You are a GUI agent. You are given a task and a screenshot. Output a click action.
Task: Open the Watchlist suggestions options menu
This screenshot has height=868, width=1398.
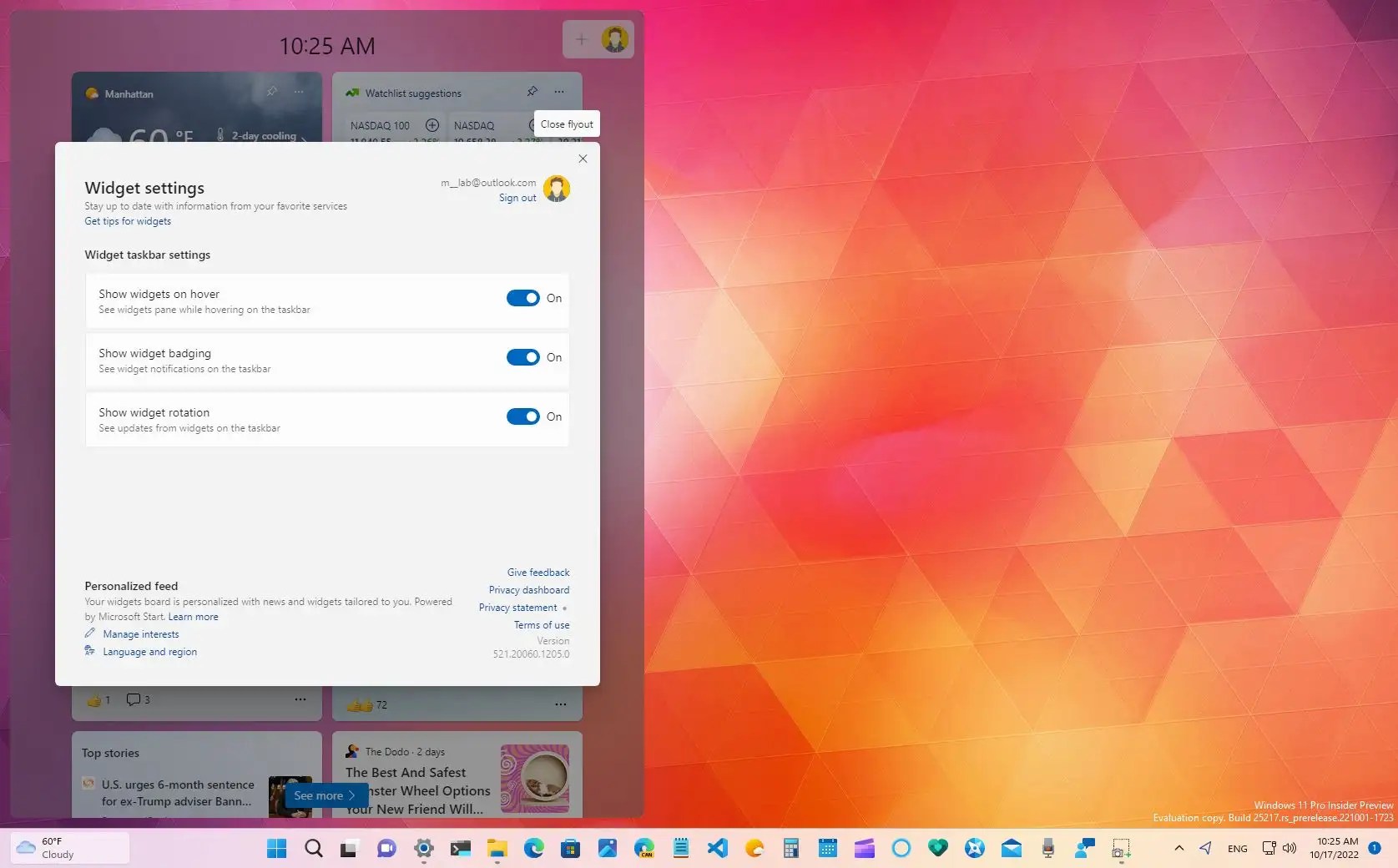click(558, 92)
